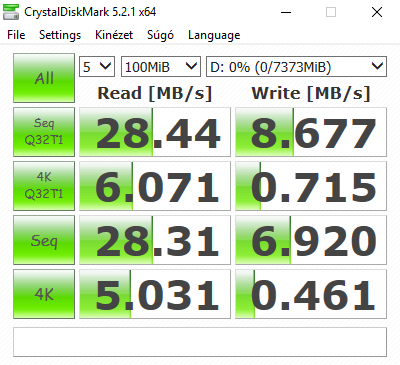400x365 pixels.
Task: Open the Language menu
Action: coord(214,35)
